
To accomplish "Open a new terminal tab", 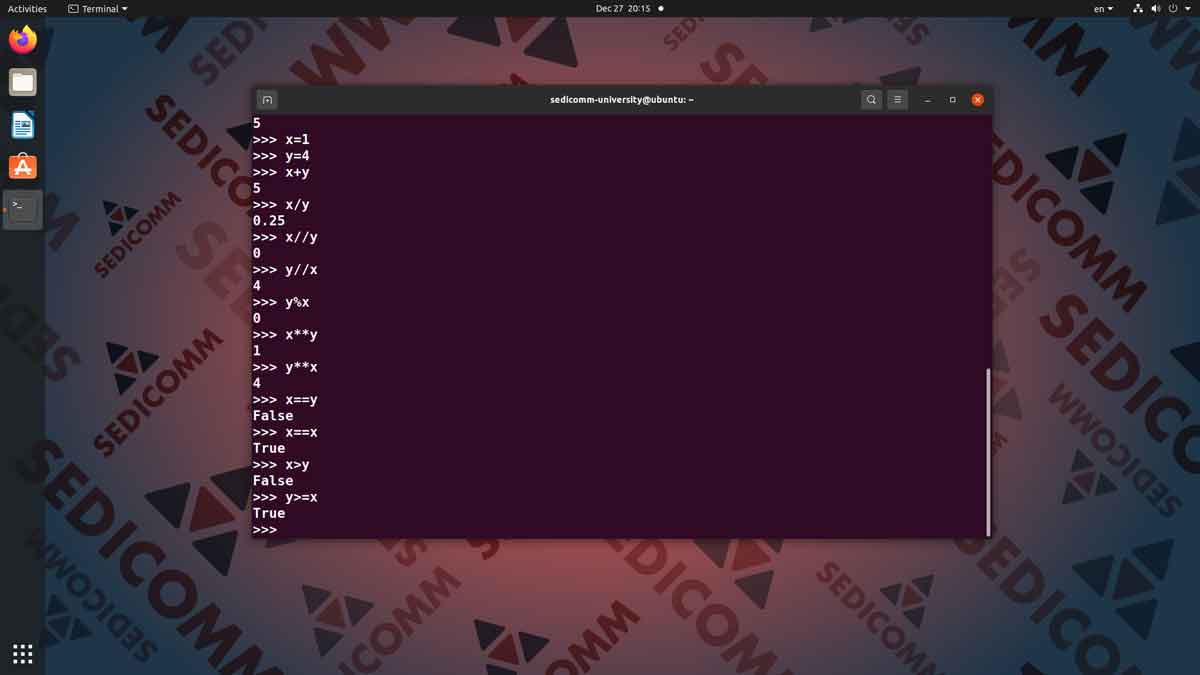I will [267, 99].
